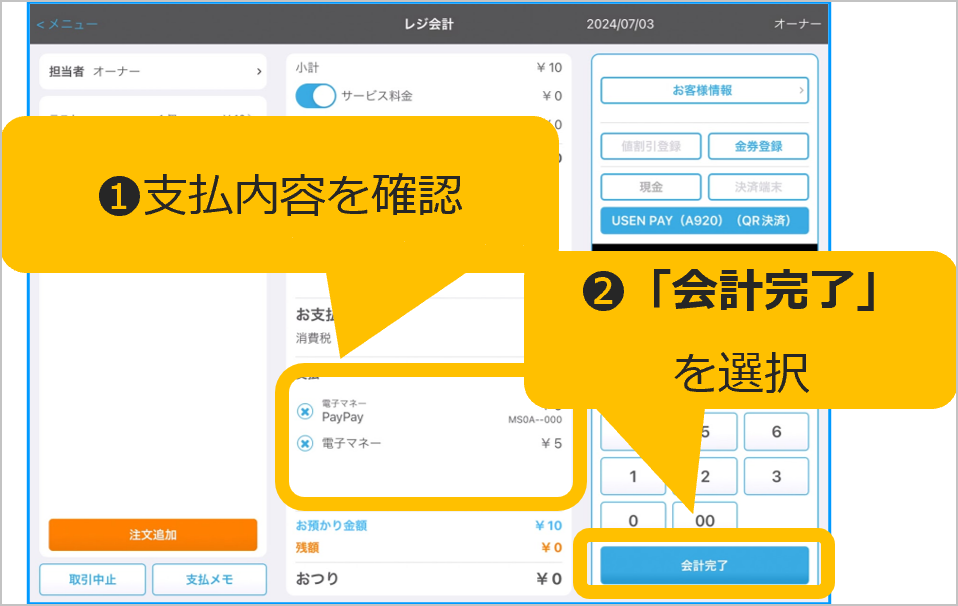Remove the PayPay payment entry
The height and width of the screenshot is (606, 958).
306,412
